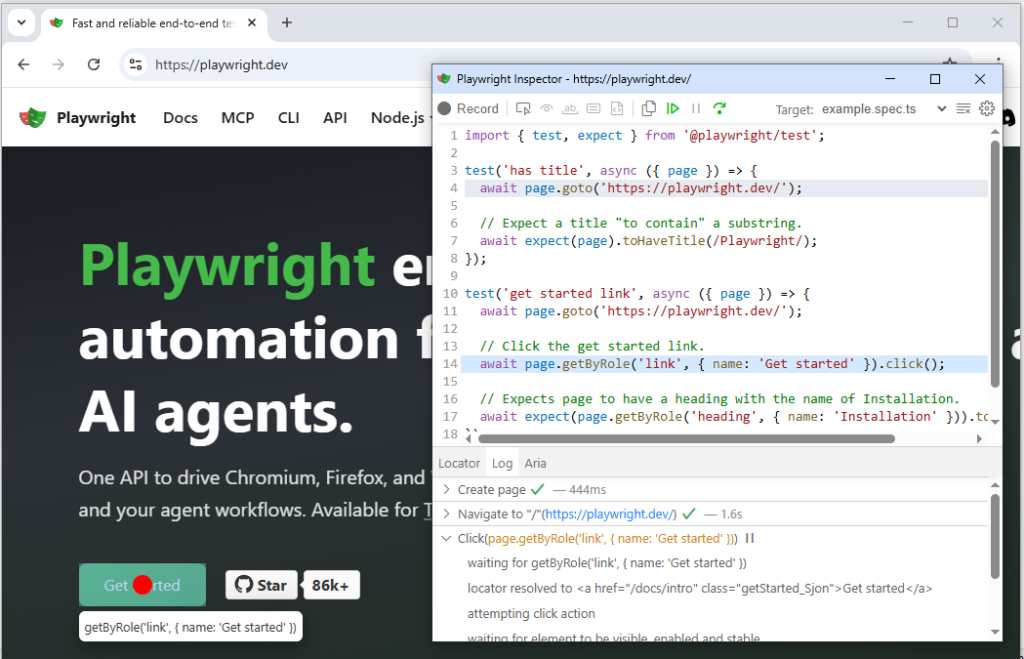1024x659 pixels.
Task: Reload the playwright.dev page
Action: [x=94, y=65]
